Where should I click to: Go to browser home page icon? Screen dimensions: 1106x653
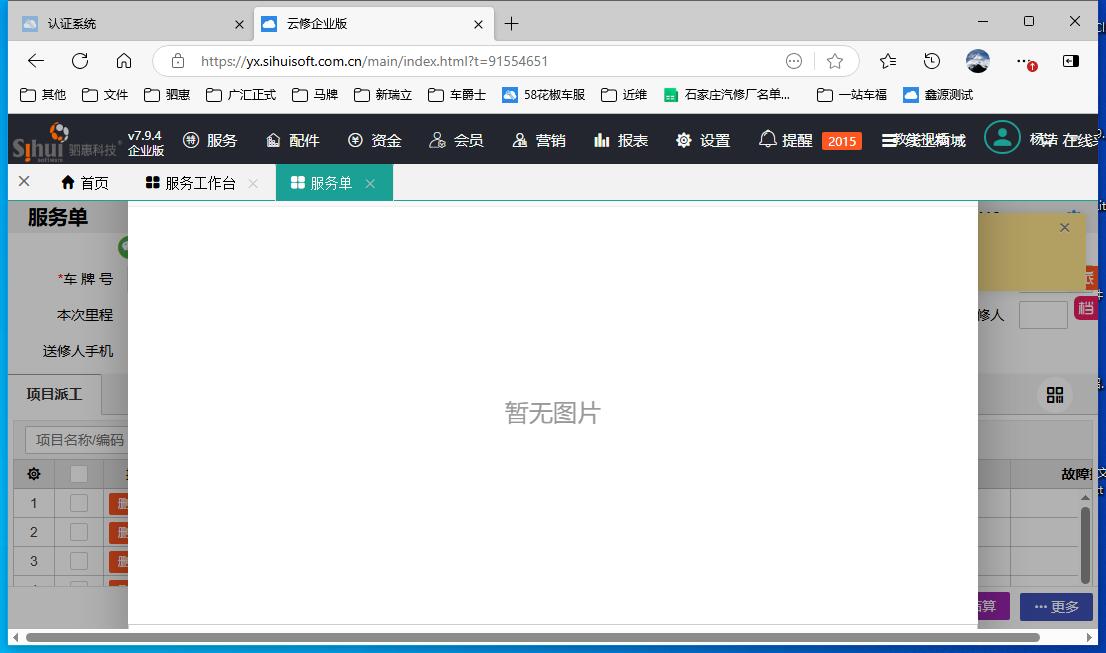coord(124,61)
